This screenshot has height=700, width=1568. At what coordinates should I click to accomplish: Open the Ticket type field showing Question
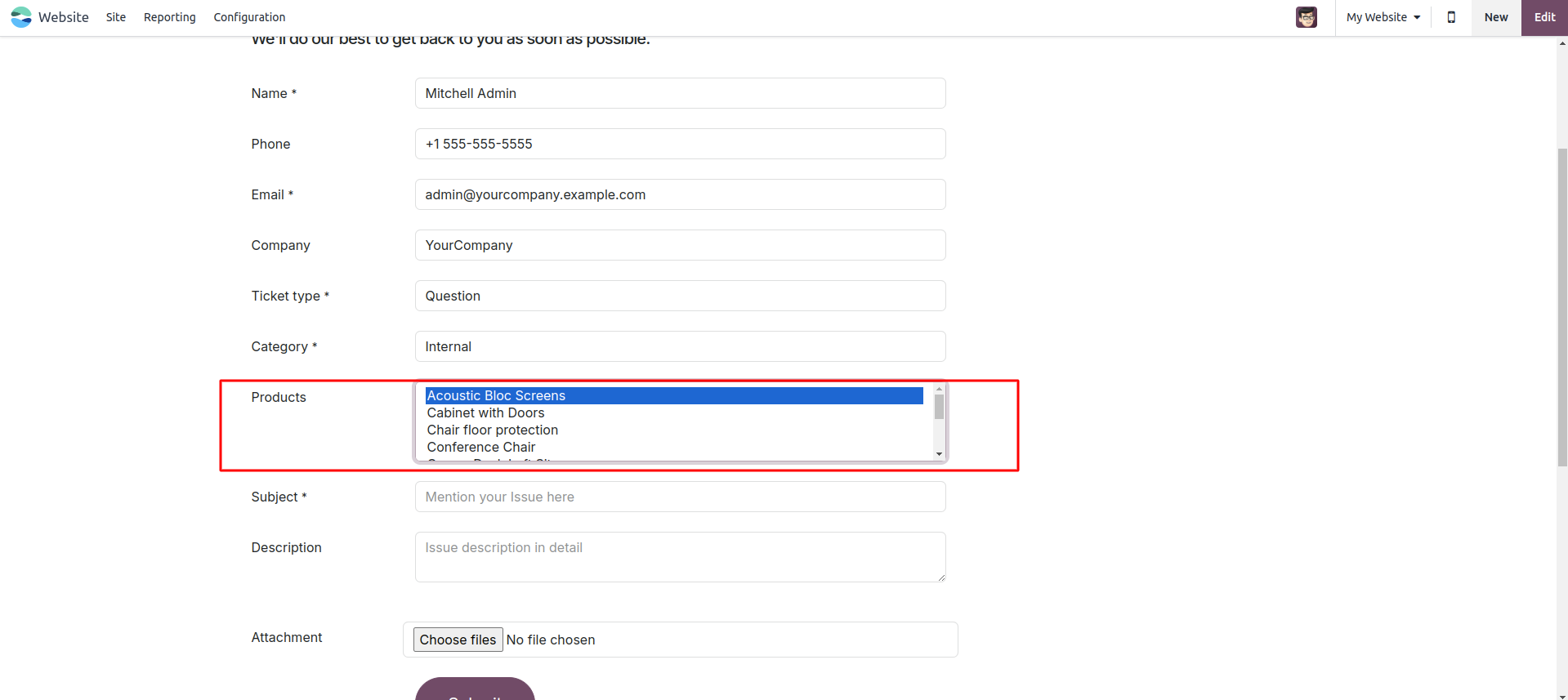[680, 296]
